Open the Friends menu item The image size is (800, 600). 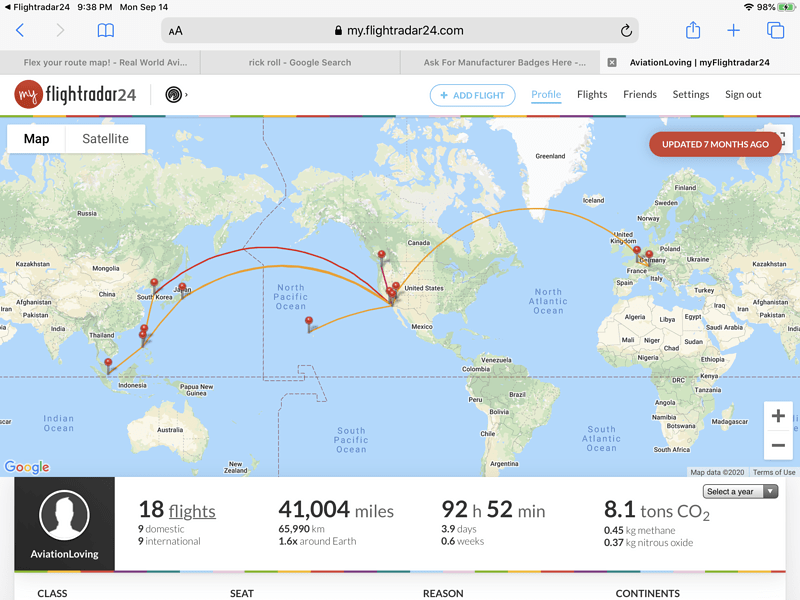pyautogui.click(x=640, y=94)
